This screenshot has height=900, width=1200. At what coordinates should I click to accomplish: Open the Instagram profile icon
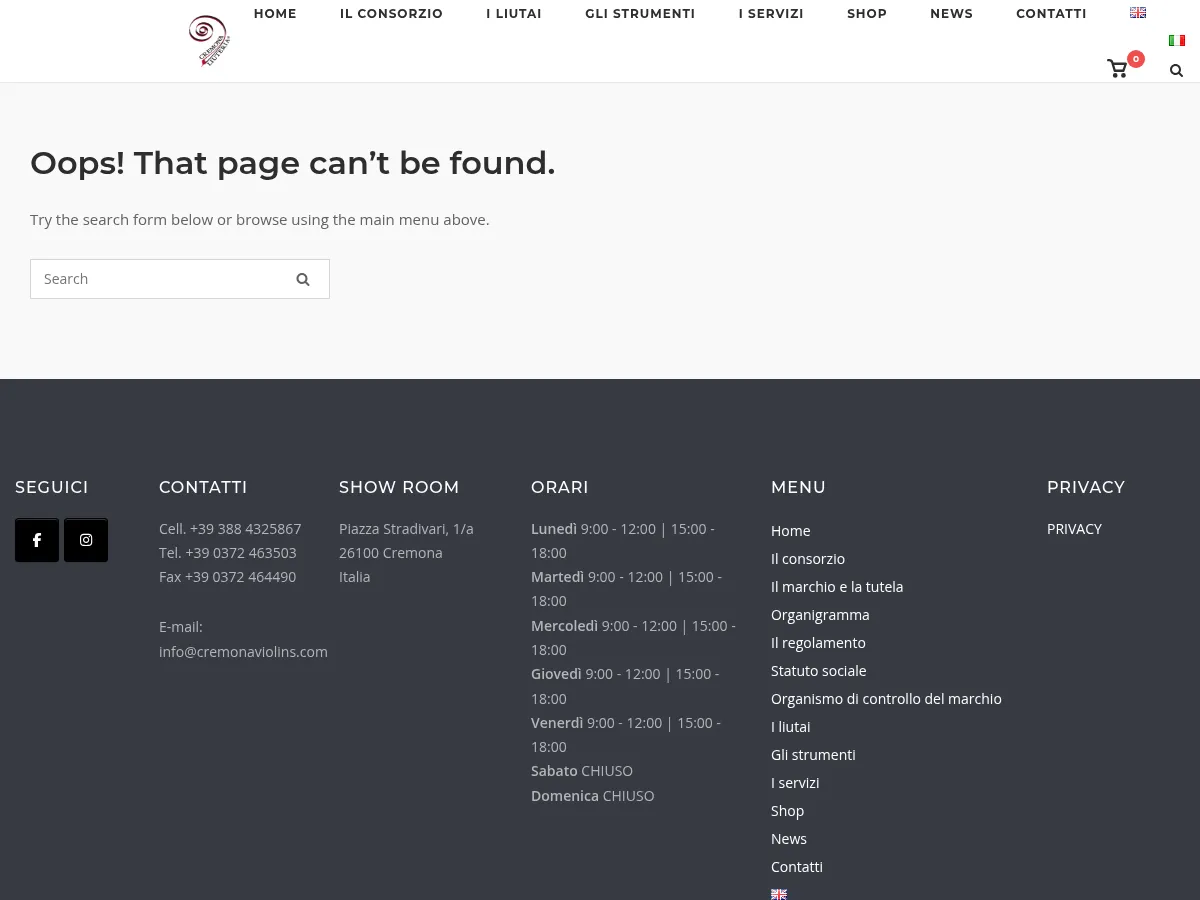pyautogui.click(x=86, y=540)
